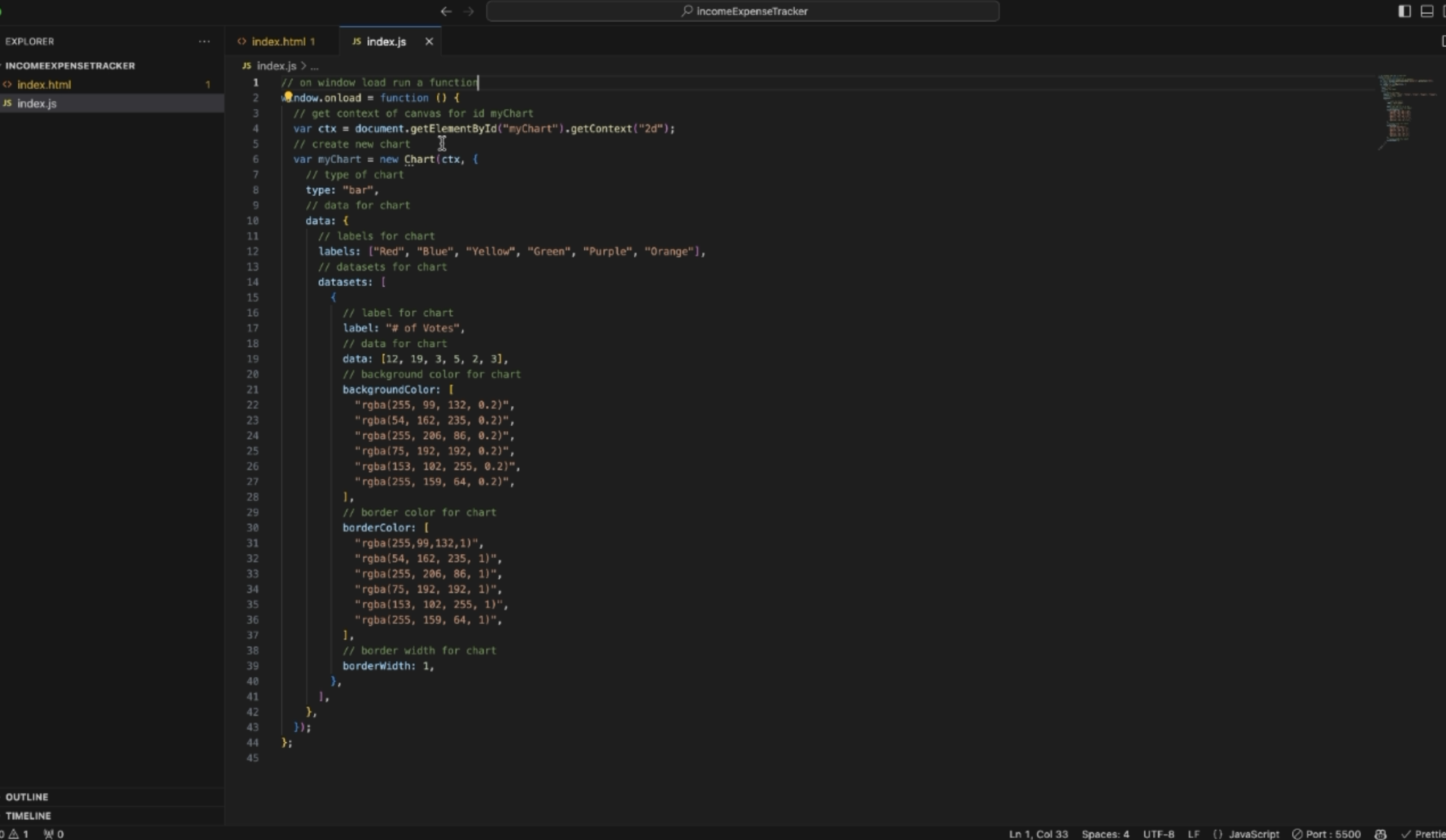Close the index.js editor tab

[429, 42]
